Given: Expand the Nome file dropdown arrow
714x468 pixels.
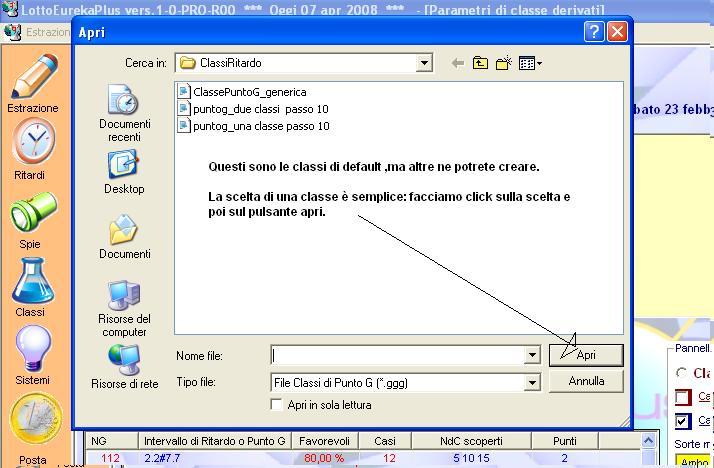Looking at the screenshot, I should (x=531, y=355).
